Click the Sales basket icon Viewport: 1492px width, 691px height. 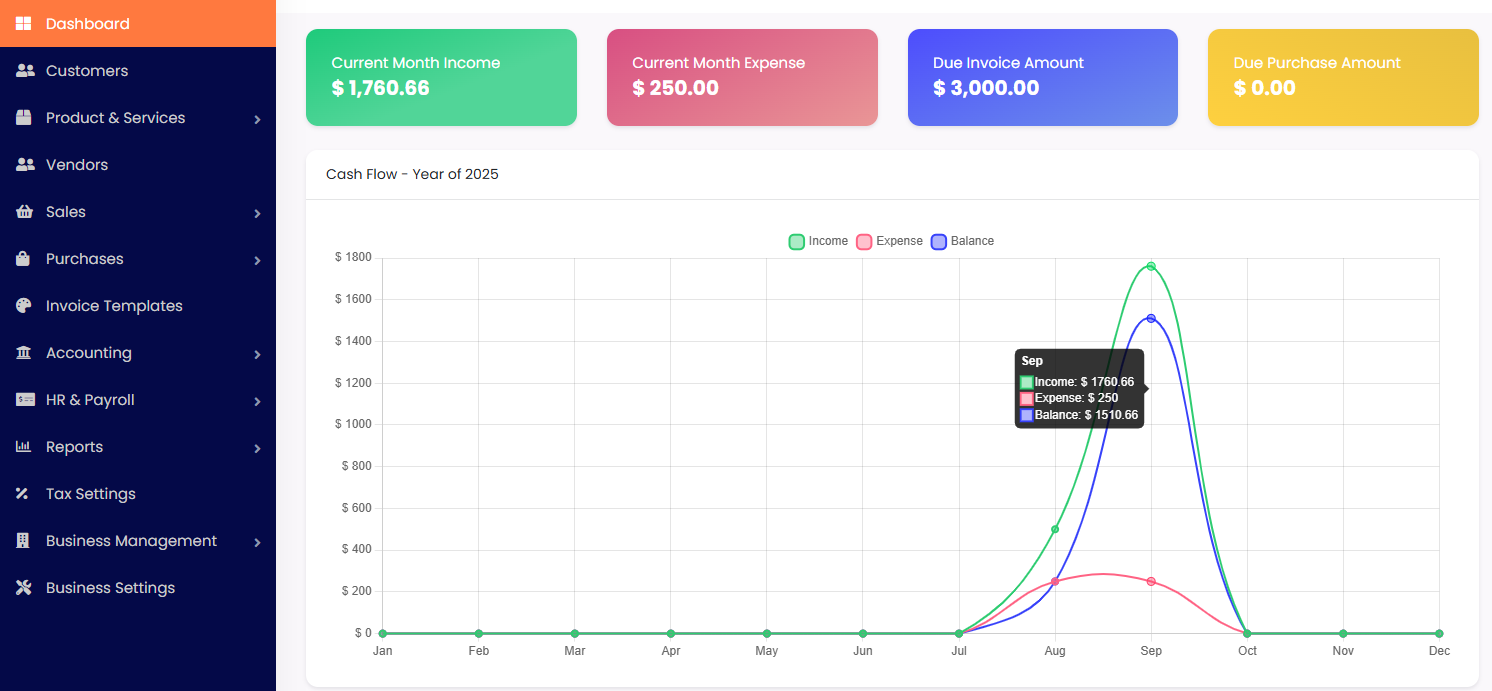pyautogui.click(x=25, y=212)
